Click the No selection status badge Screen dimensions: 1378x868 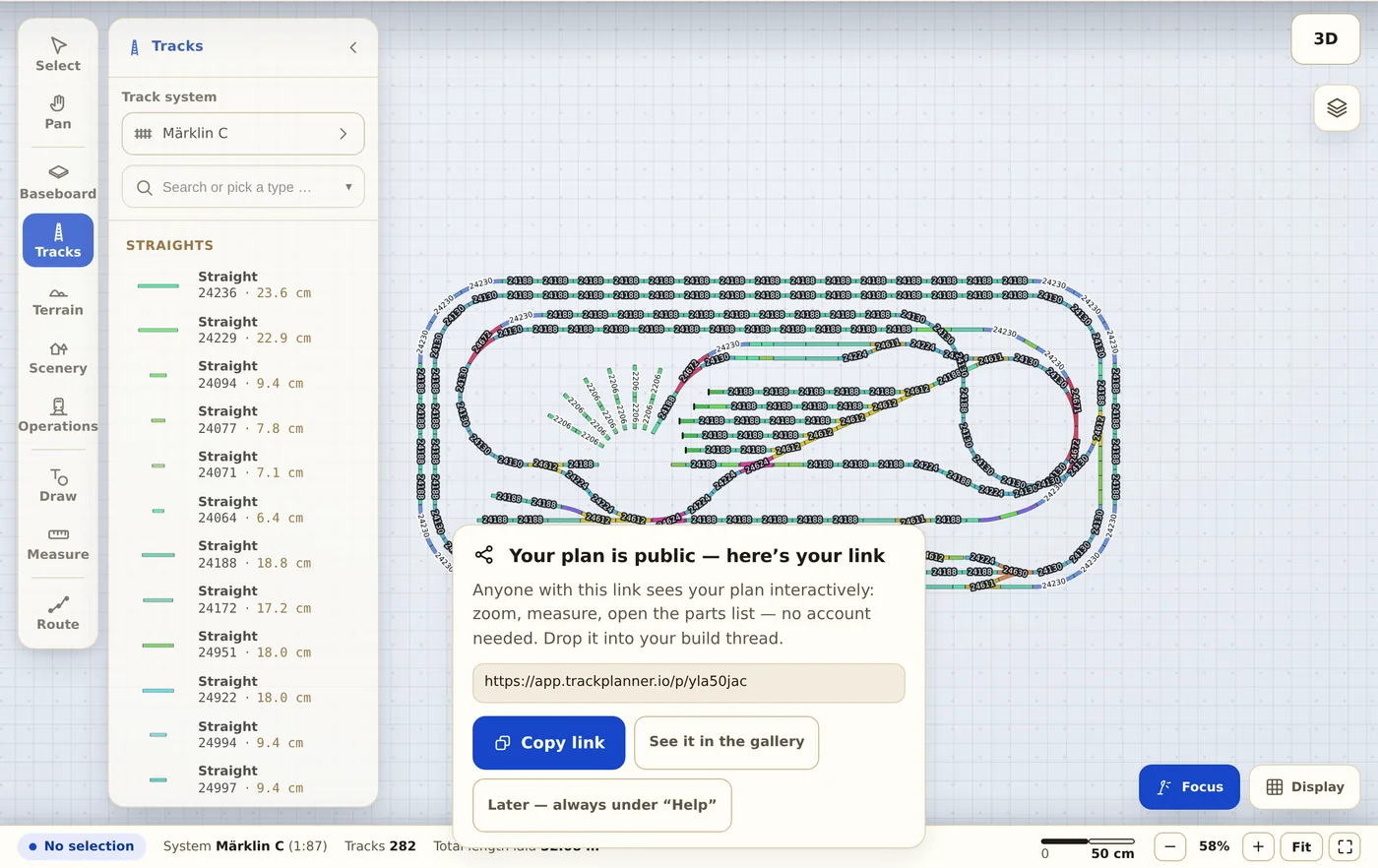(82, 846)
